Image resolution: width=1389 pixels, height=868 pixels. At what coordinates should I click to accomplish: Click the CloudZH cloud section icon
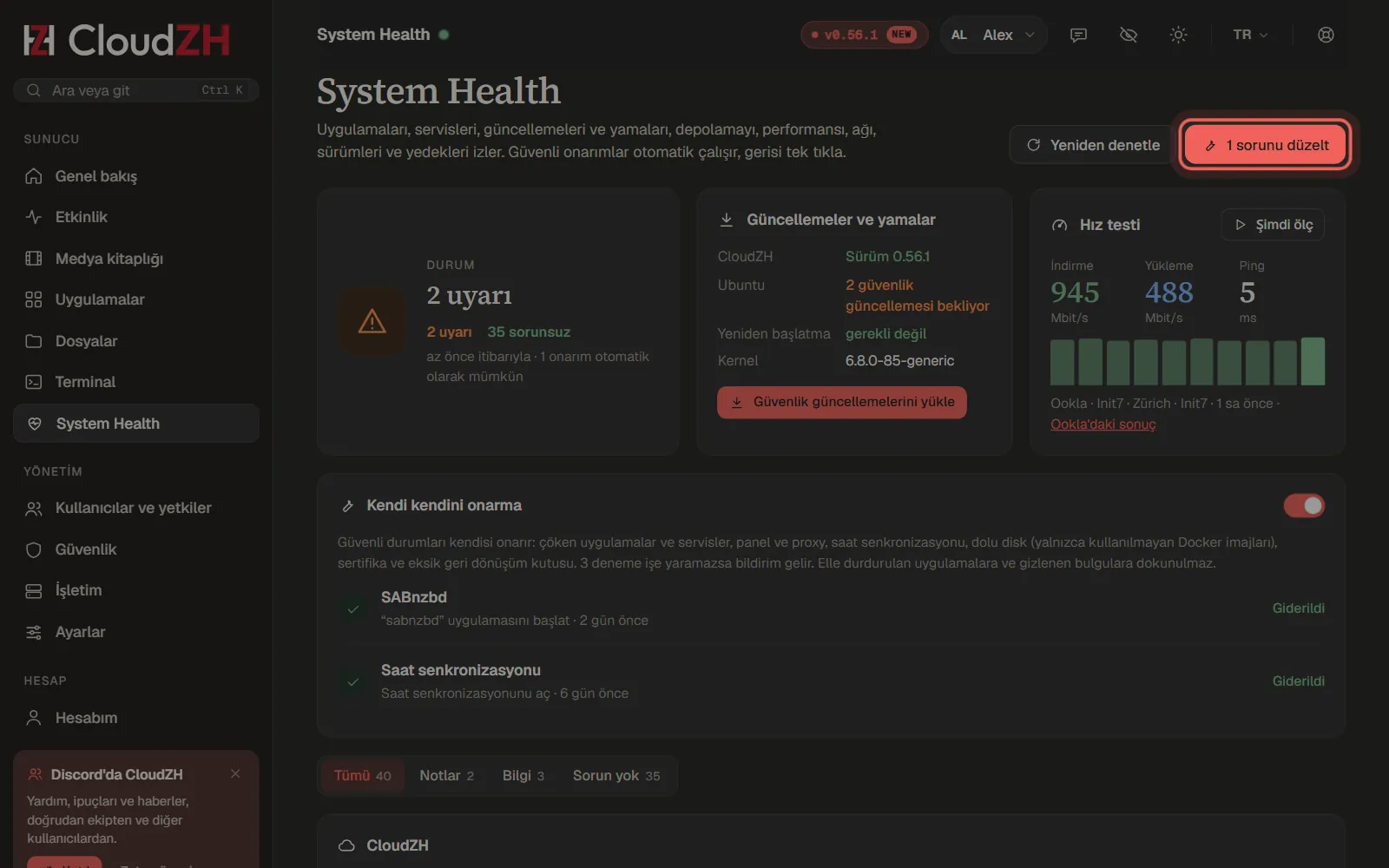pos(346,845)
